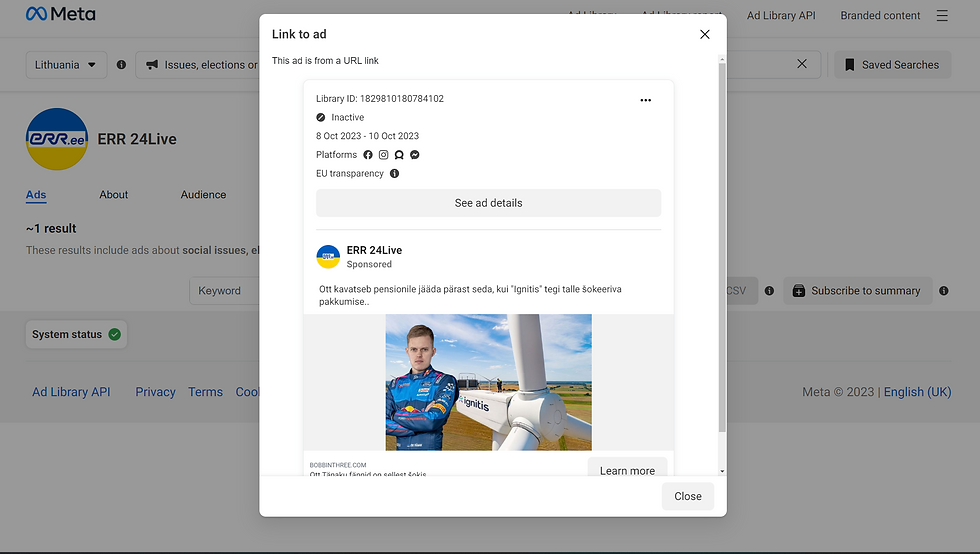Click info icon next to Lithuania dropdown
Screen dimensions: 980x554
(121, 65)
